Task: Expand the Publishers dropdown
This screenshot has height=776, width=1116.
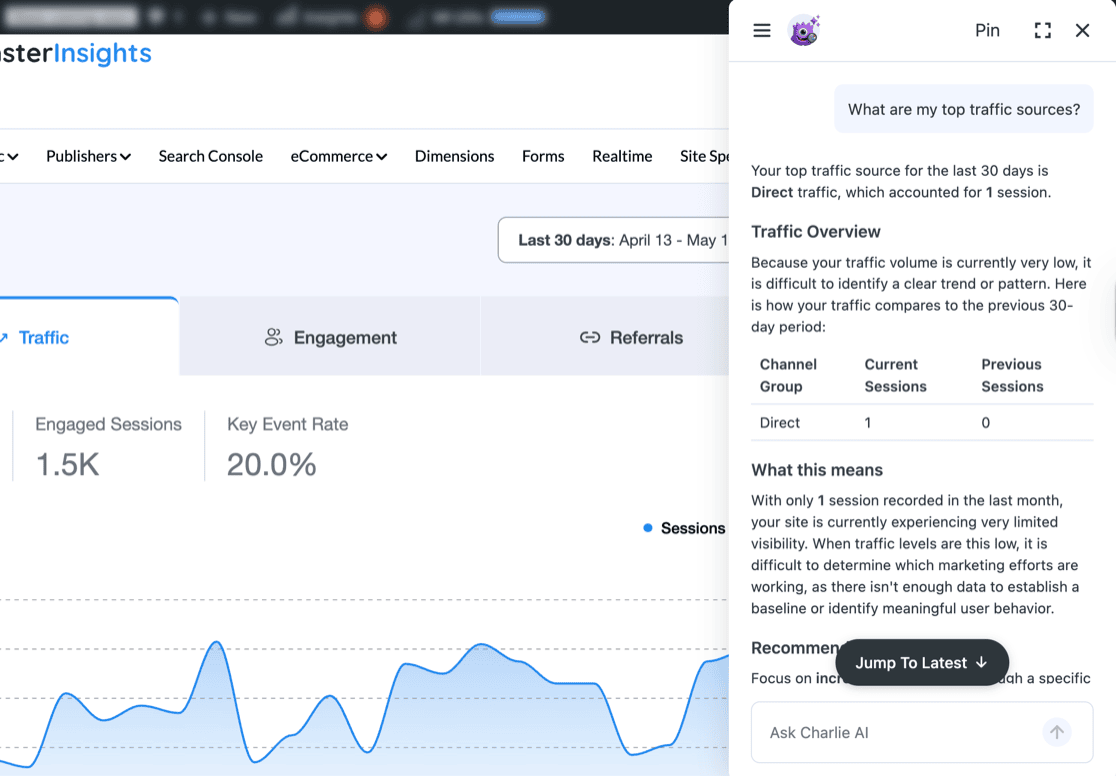Action: coord(88,156)
